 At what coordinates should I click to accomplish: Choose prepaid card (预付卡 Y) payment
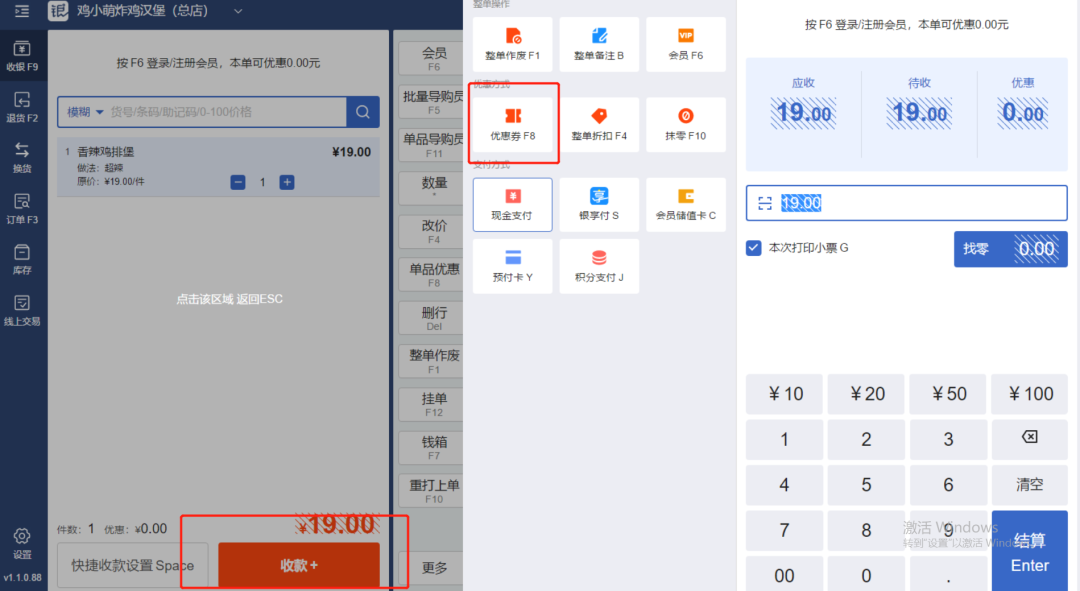[512, 265]
